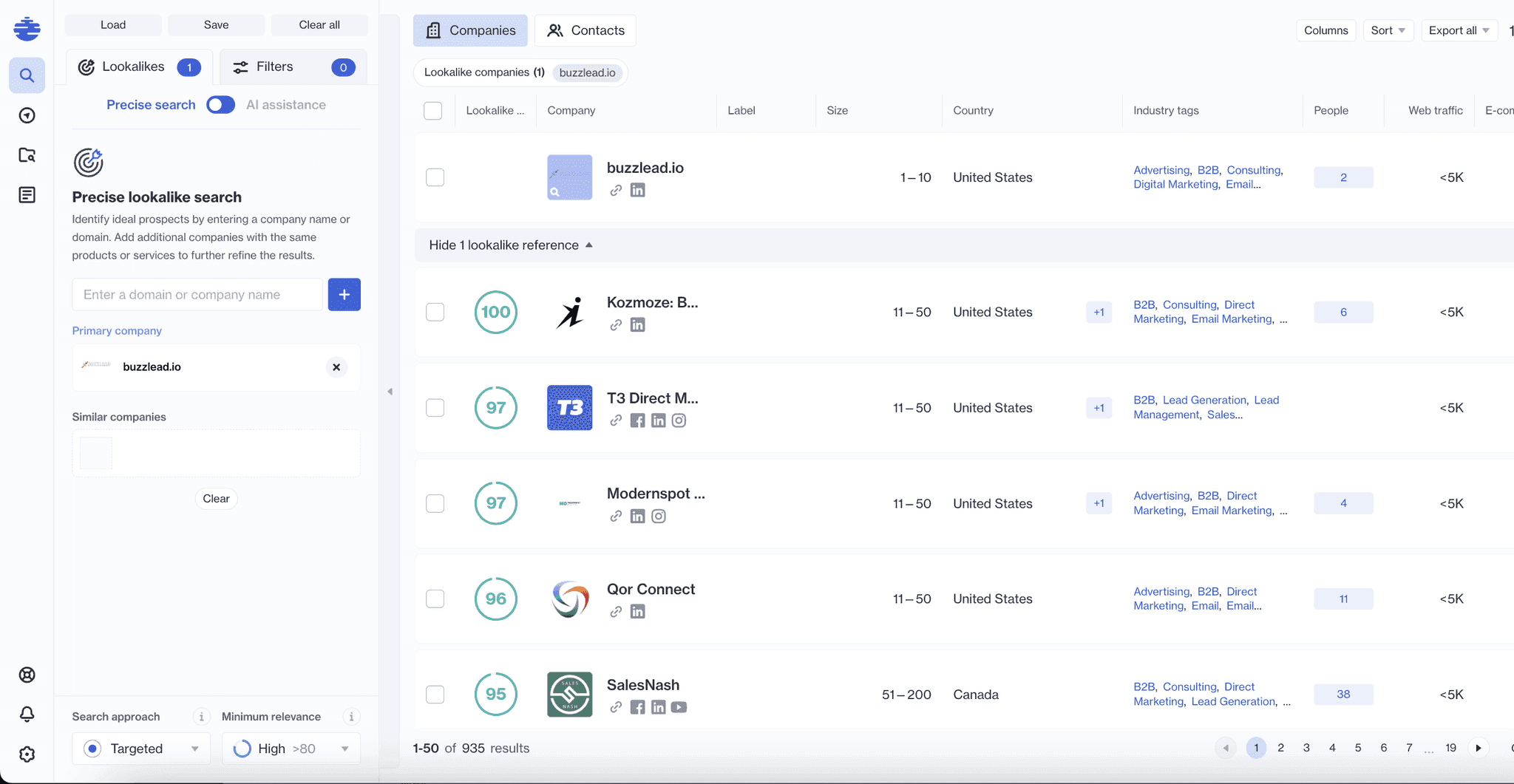The width and height of the screenshot is (1514, 784).
Task: Click the domain or company name field
Action: [x=198, y=295]
